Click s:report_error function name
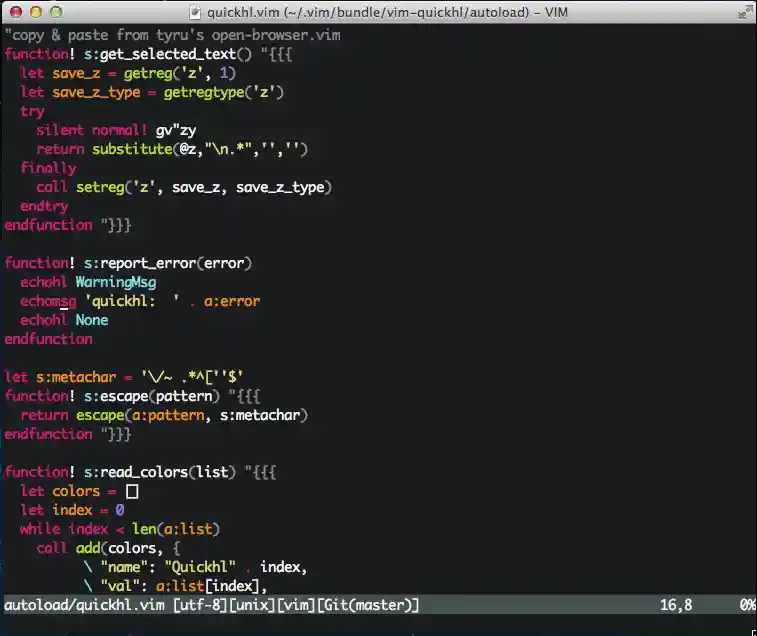The image size is (757, 636). click(x=168, y=263)
